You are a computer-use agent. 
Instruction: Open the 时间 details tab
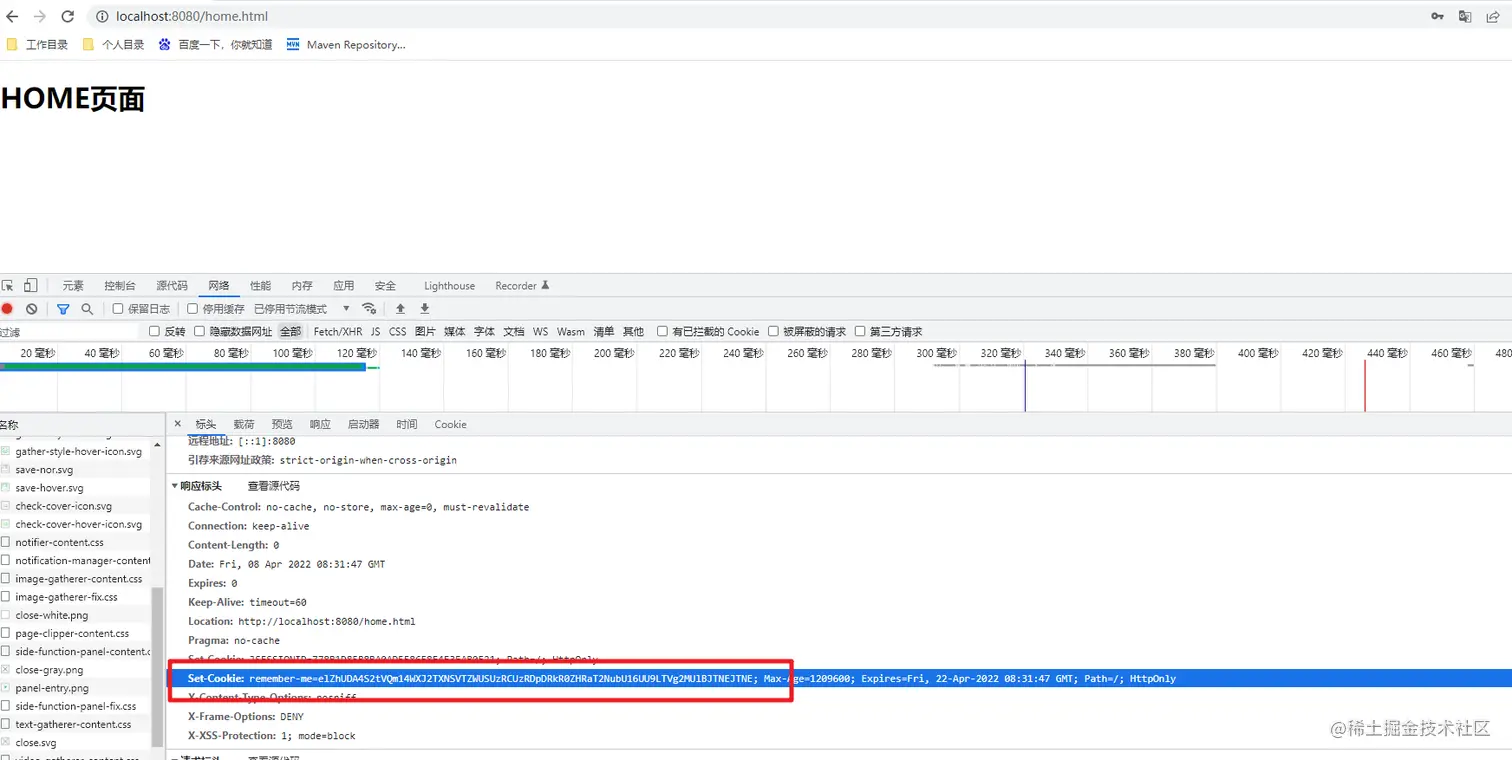[x=407, y=424]
